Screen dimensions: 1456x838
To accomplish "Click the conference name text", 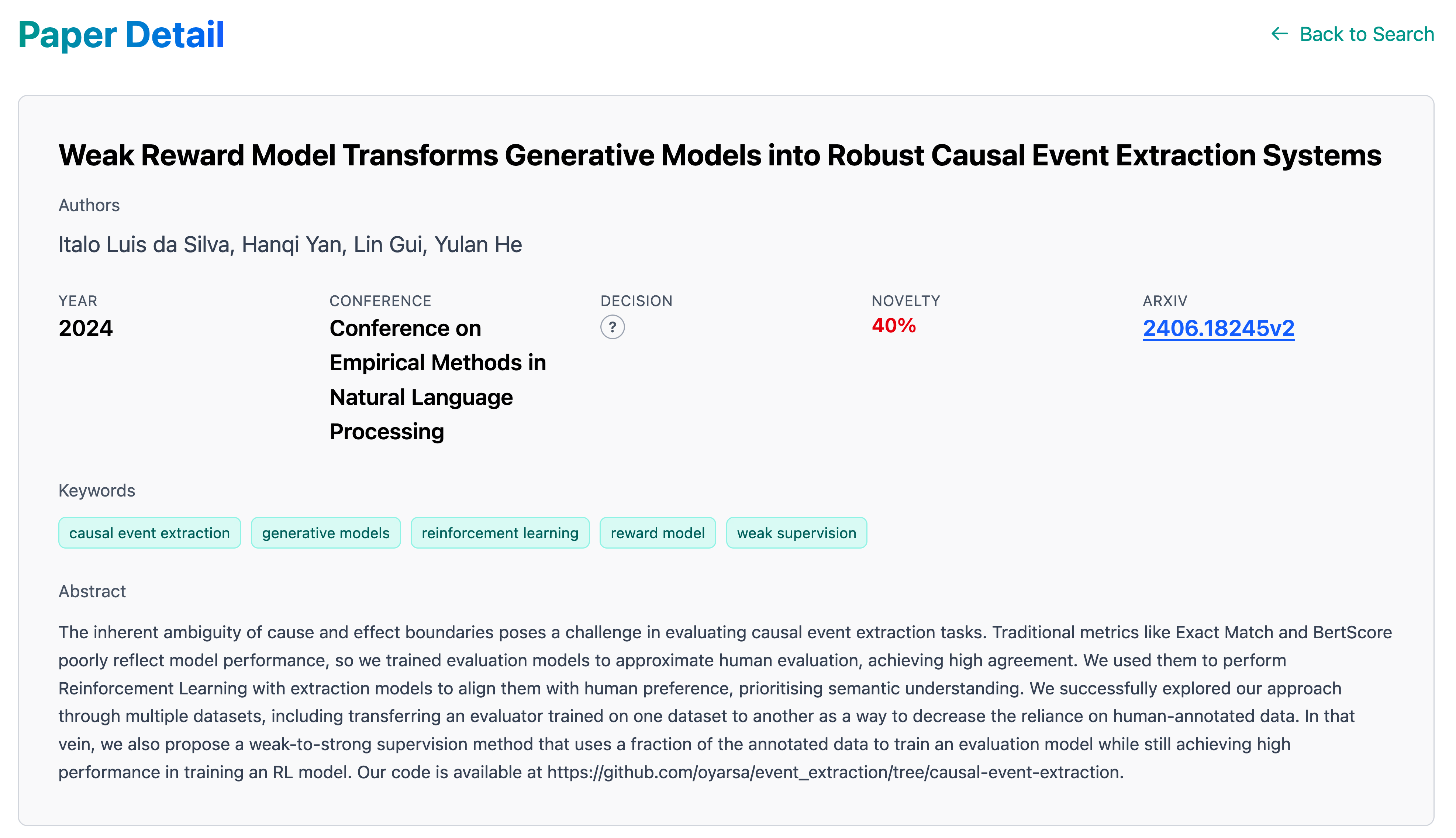I will [x=437, y=380].
